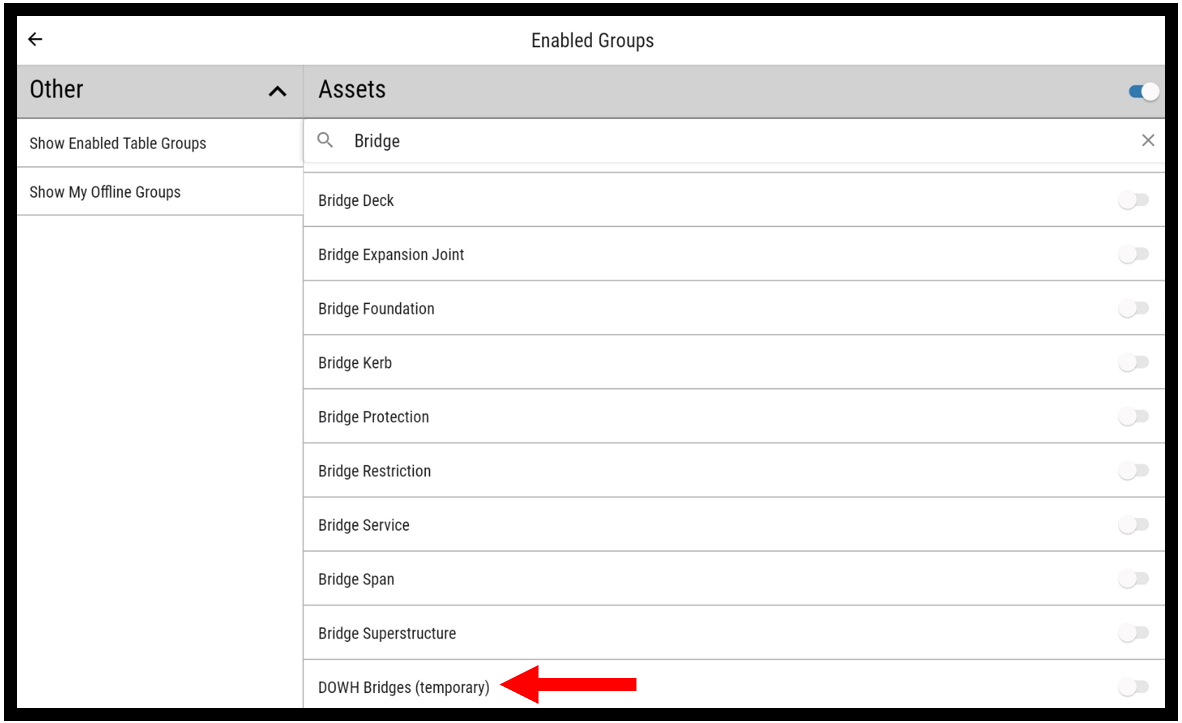
Task: Enable DOWH Bridges (temporary) toggle
Action: pyautogui.click(x=1133, y=687)
